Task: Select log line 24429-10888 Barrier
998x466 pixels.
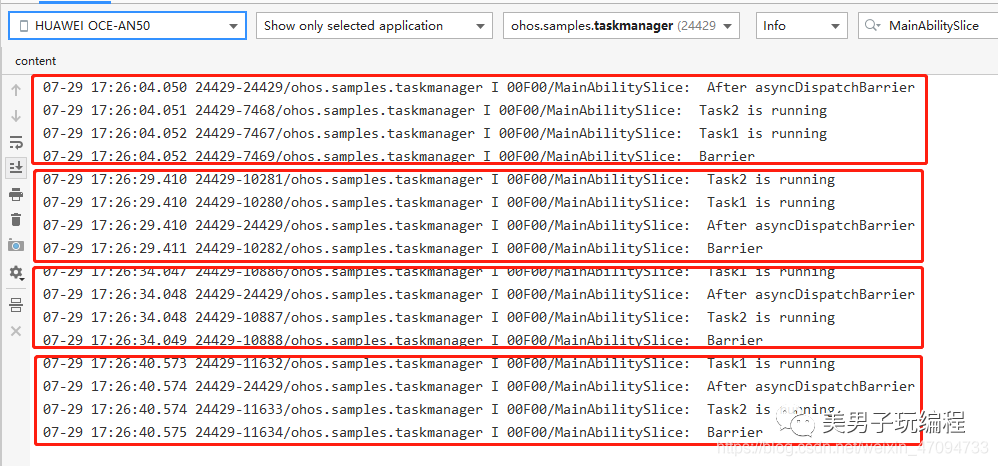Action: [402, 340]
